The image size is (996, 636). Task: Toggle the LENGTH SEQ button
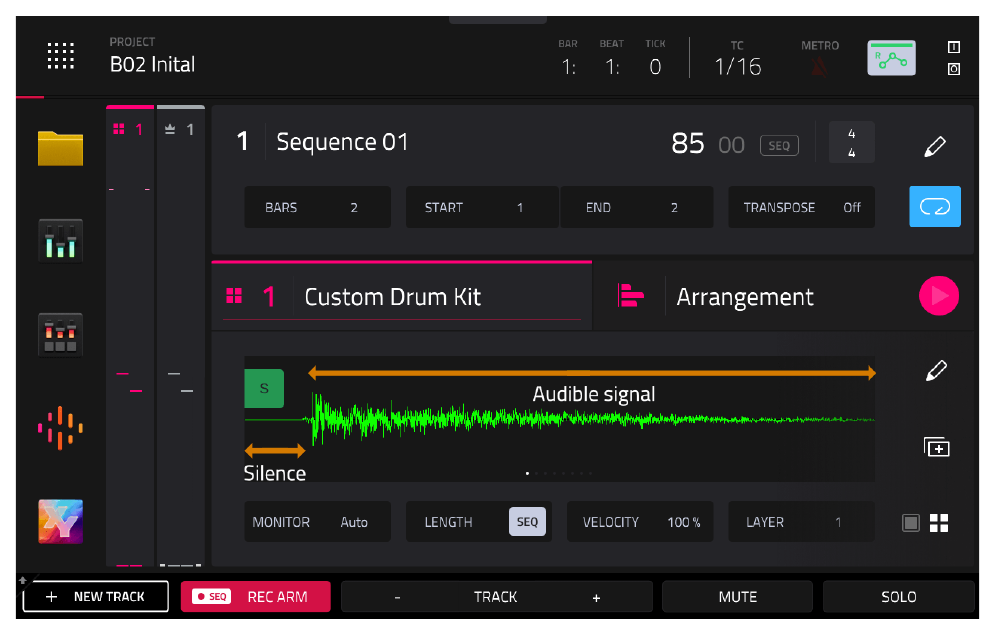[527, 522]
